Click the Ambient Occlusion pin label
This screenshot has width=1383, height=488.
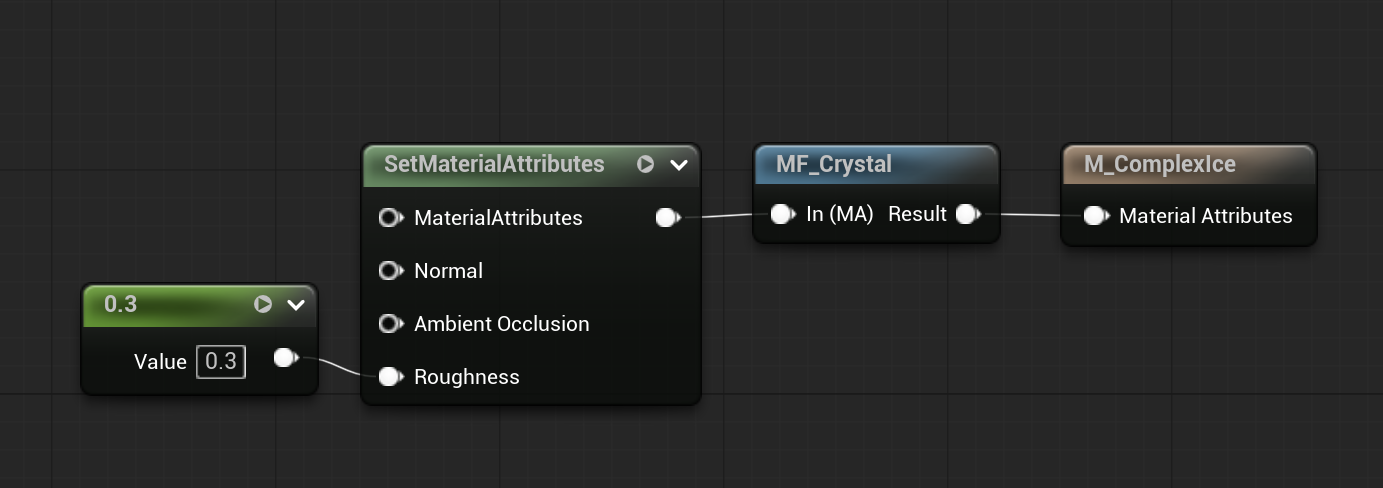501,324
